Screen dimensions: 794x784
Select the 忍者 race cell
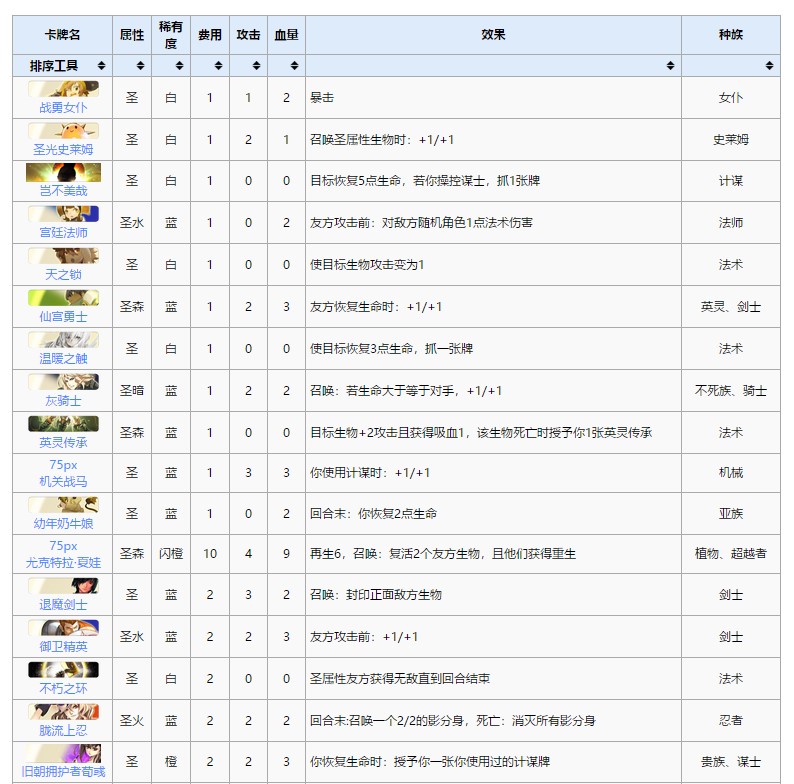click(x=731, y=721)
